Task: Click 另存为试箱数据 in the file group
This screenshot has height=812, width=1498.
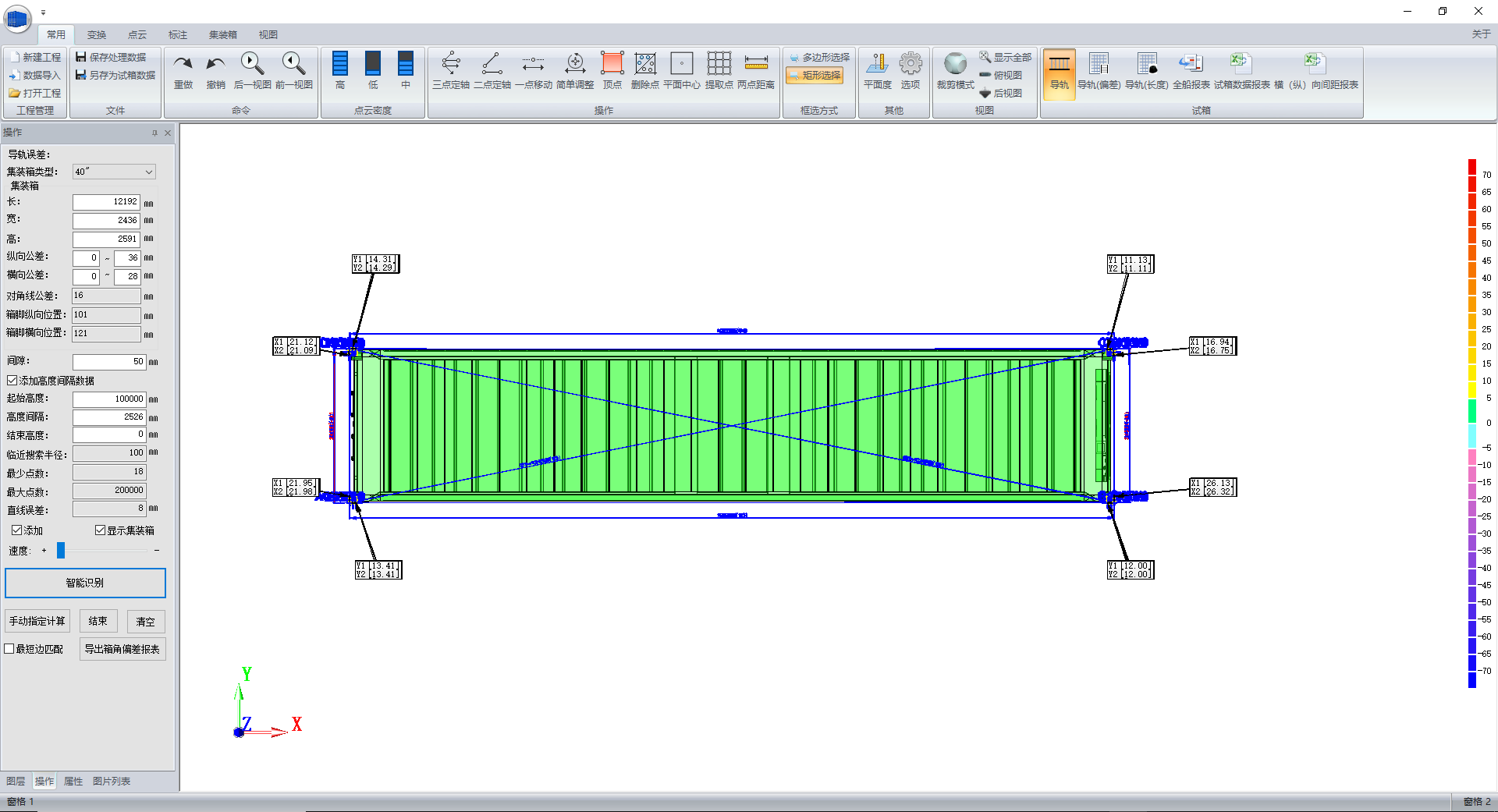Action: [115, 75]
